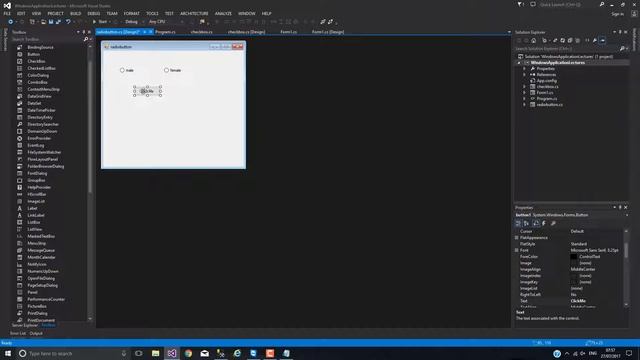The height and width of the screenshot is (360, 640).
Task: Click the Task View taskbar icon
Action: [x=139, y=353]
